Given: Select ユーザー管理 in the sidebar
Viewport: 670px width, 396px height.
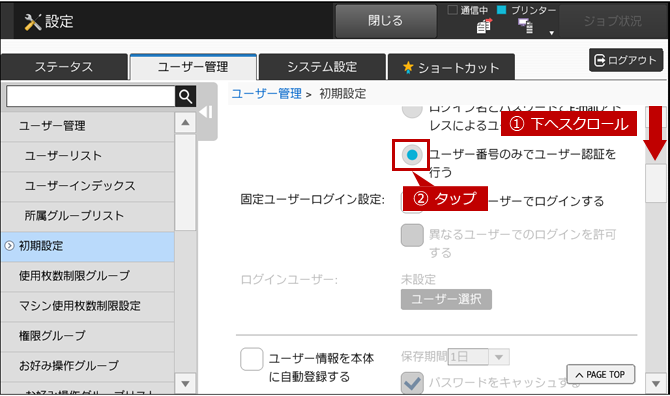Looking at the screenshot, I should point(88,126).
